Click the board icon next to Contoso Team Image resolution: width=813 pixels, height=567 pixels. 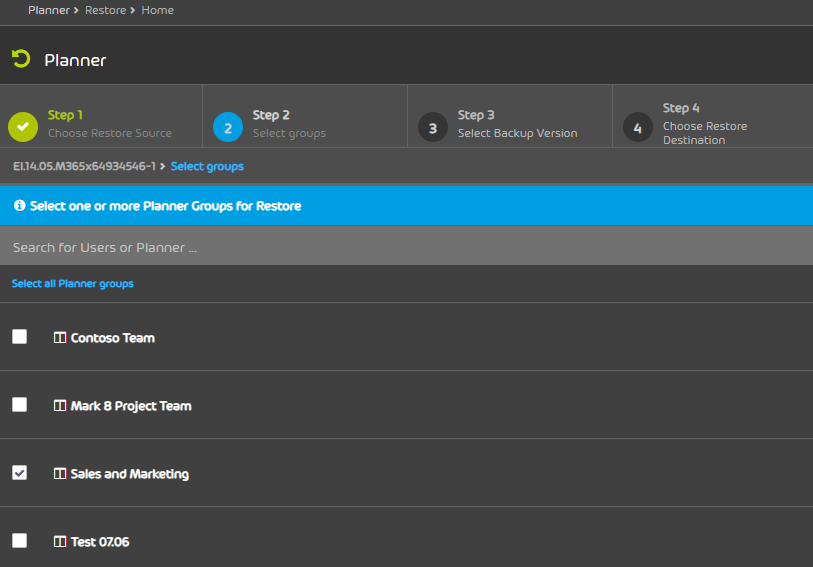(60, 338)
